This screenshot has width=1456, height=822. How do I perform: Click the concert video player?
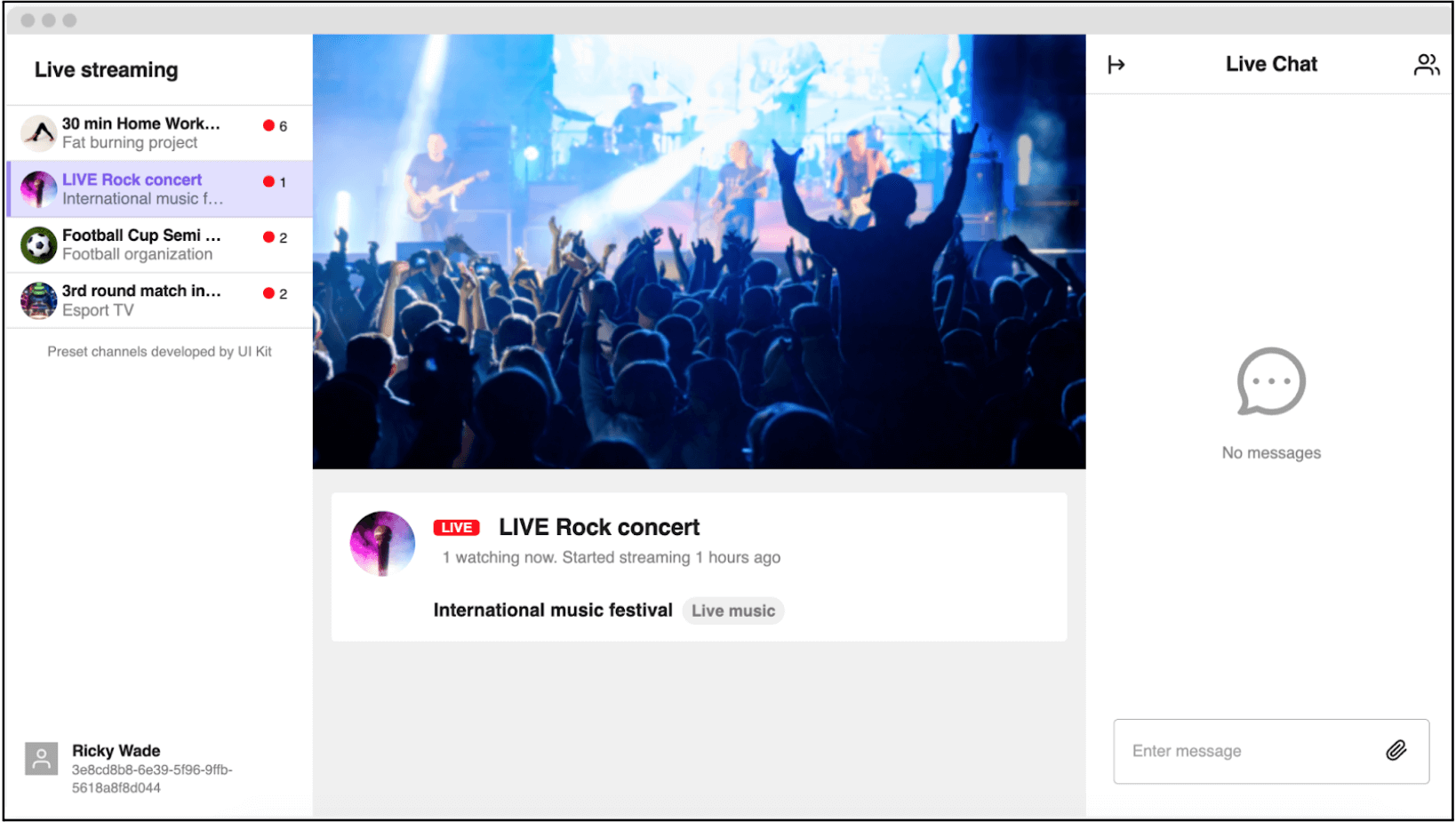[699, 251]
